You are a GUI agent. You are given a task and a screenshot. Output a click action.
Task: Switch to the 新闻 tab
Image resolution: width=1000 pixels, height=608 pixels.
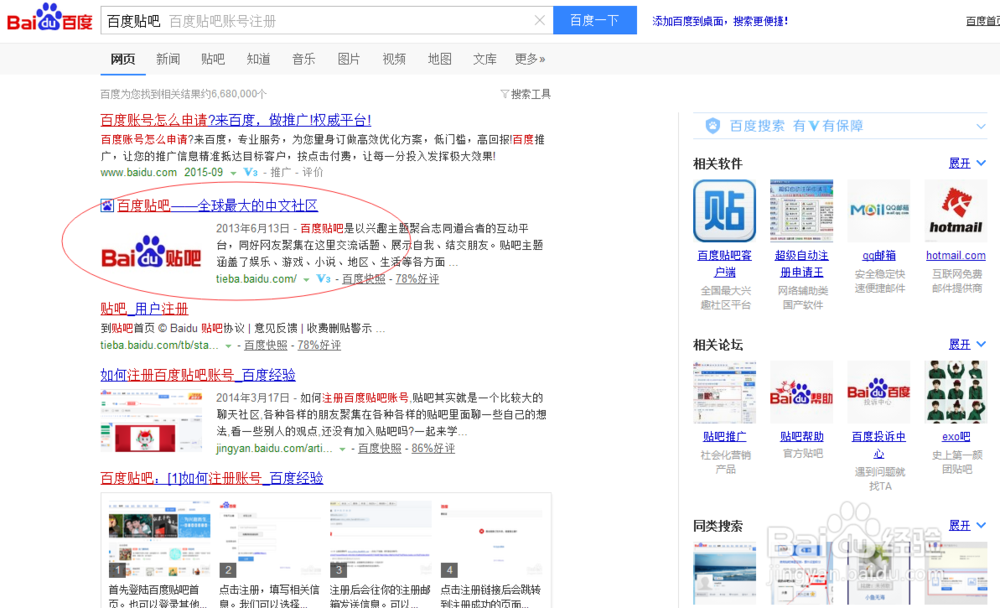coord(167,59)
